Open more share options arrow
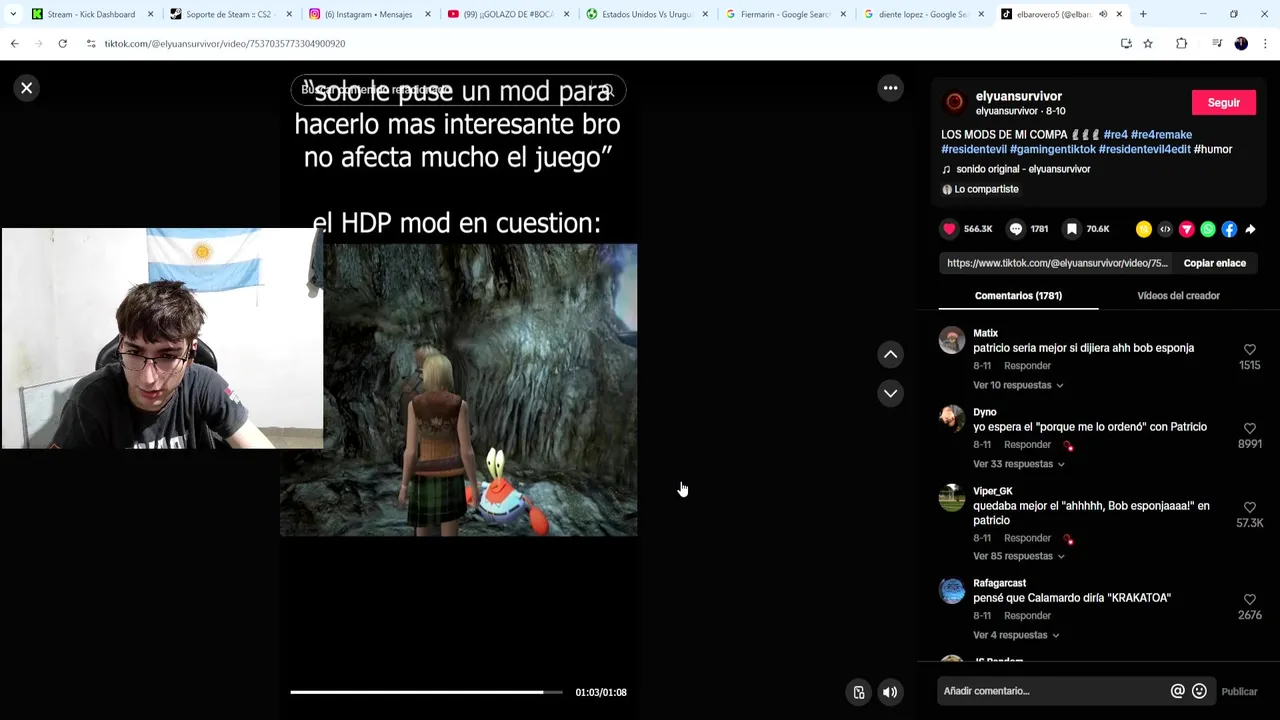This screenshot has width=1280, height=720. tap(1250, 229)
